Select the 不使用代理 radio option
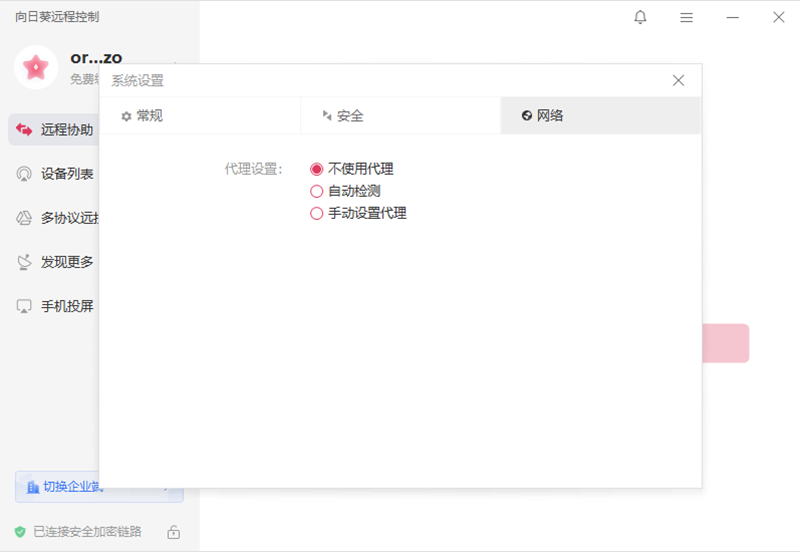 pos(317,169)
